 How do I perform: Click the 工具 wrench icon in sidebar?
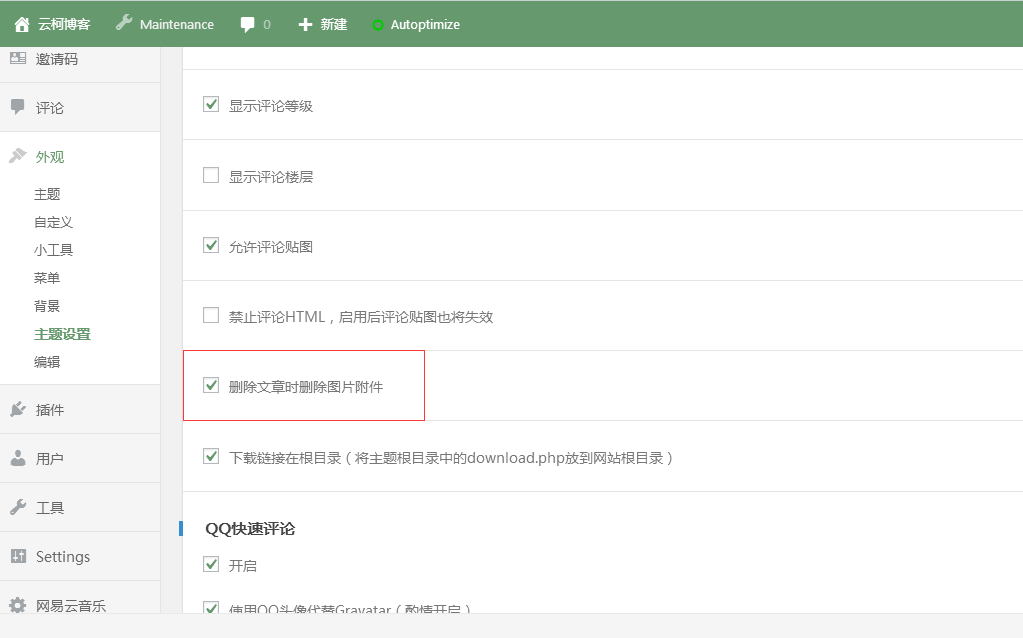click(18, 507)
